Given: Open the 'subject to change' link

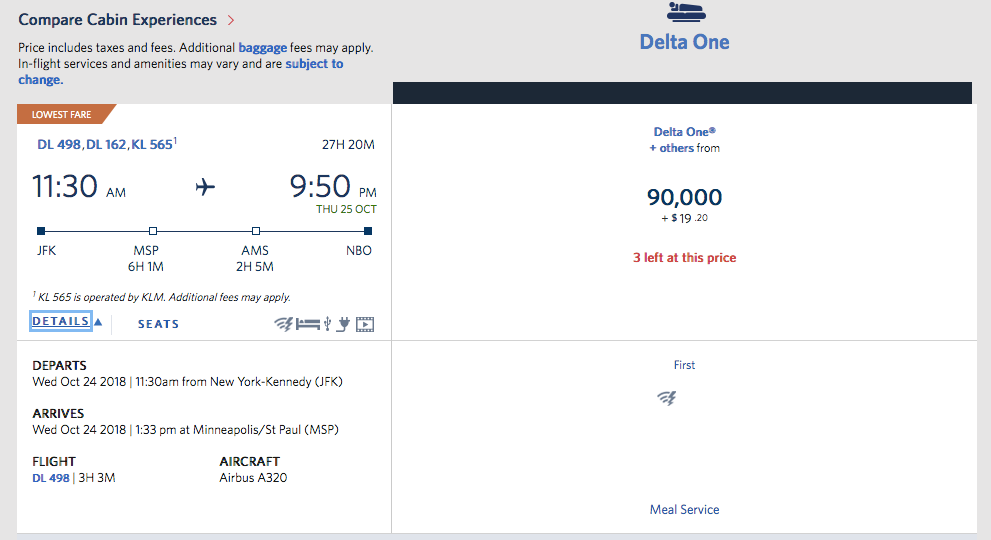Looking at the screenshot, I should coord(313,64).
